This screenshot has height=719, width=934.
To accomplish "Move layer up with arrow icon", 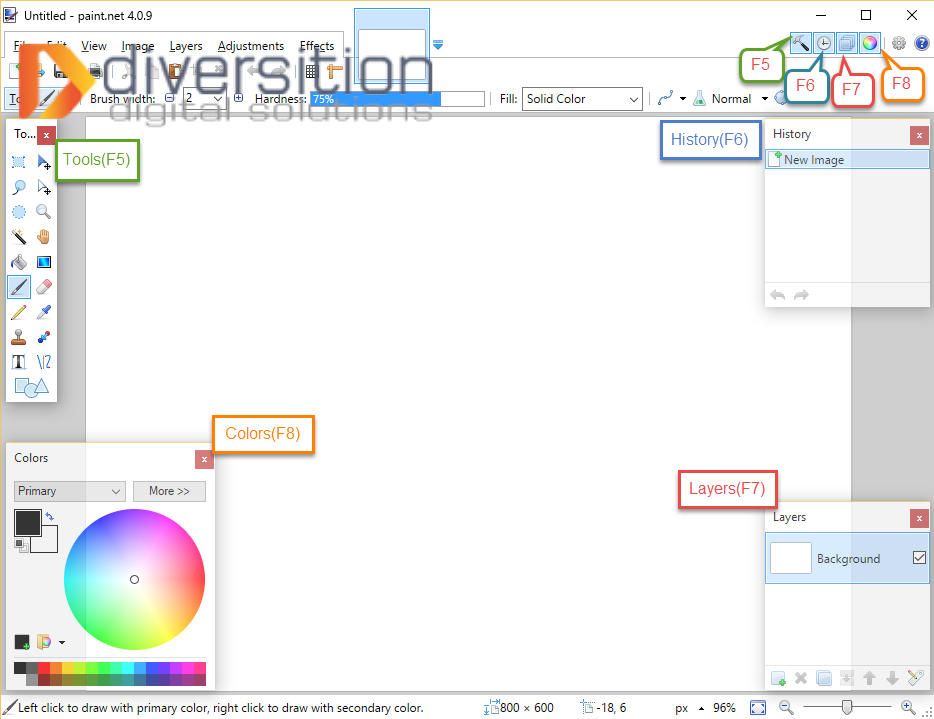I will [x=870, y=678].
